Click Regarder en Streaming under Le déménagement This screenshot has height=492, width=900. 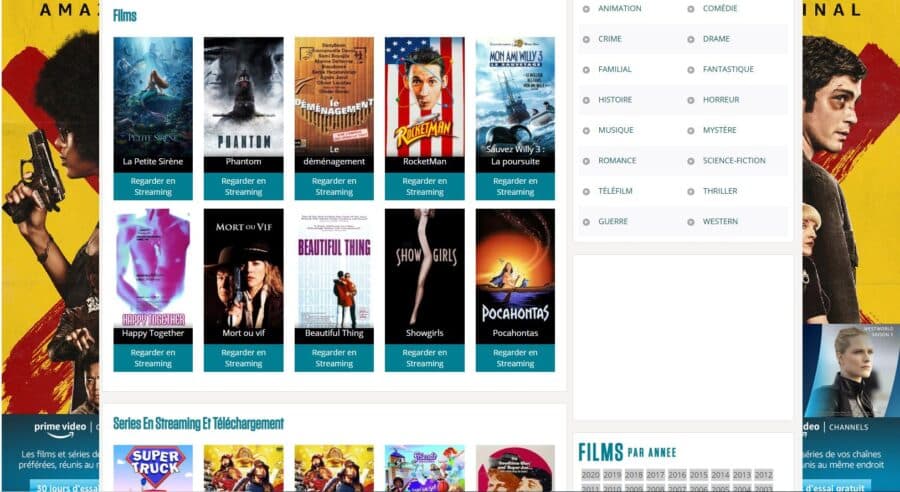coord(334,187)
